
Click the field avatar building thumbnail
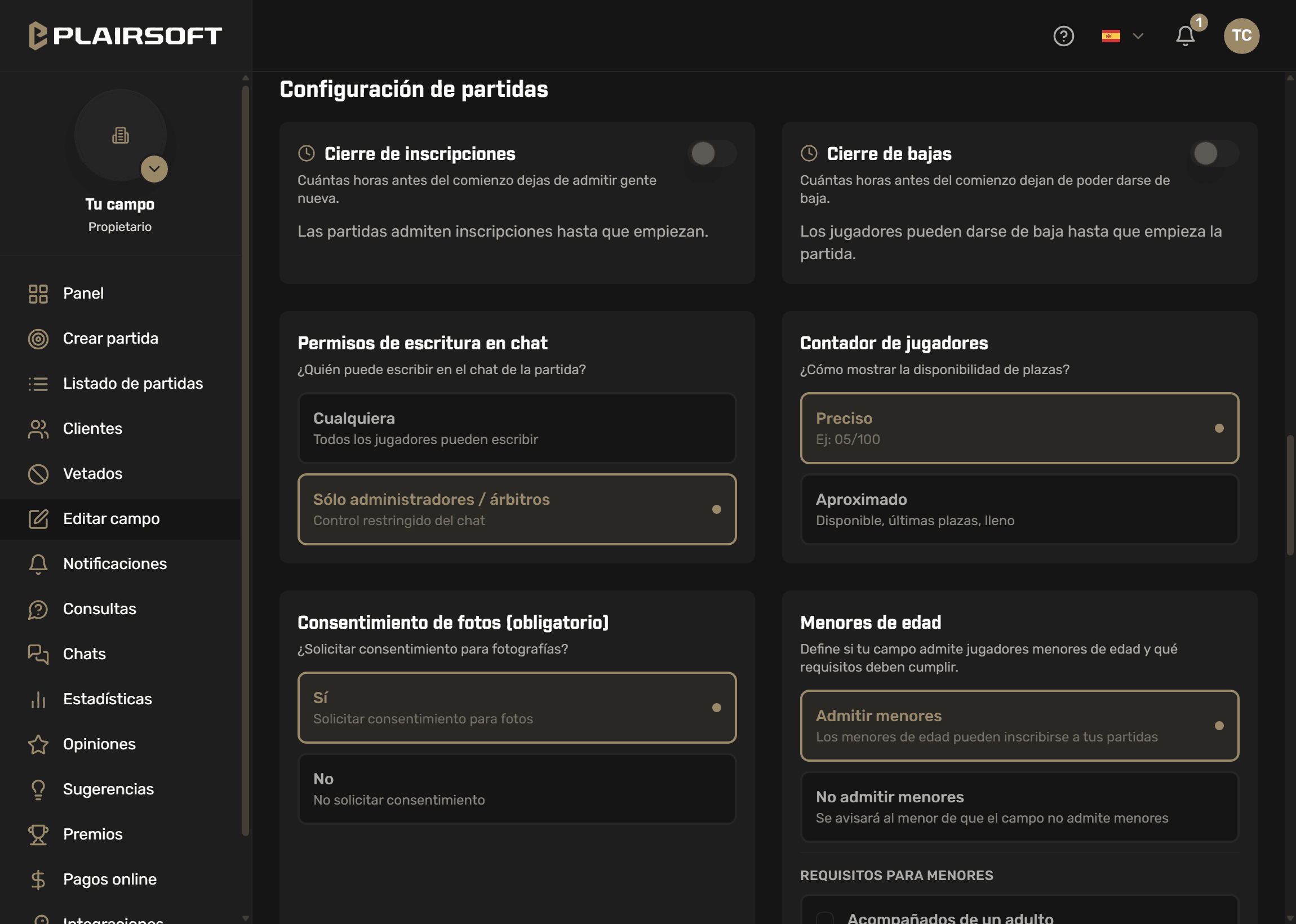[120, 135]
